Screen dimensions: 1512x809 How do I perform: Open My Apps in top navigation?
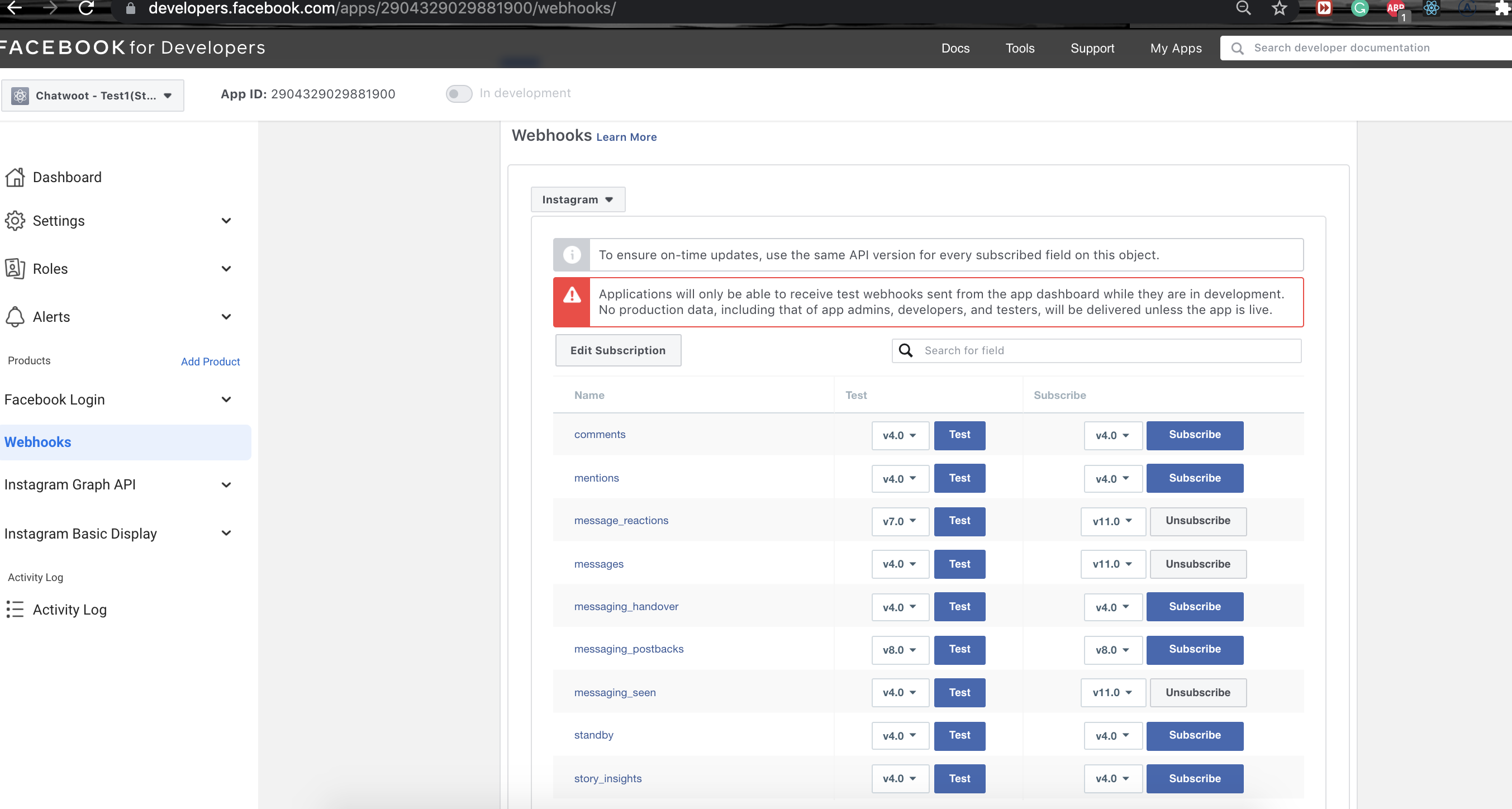point(1175,48)
